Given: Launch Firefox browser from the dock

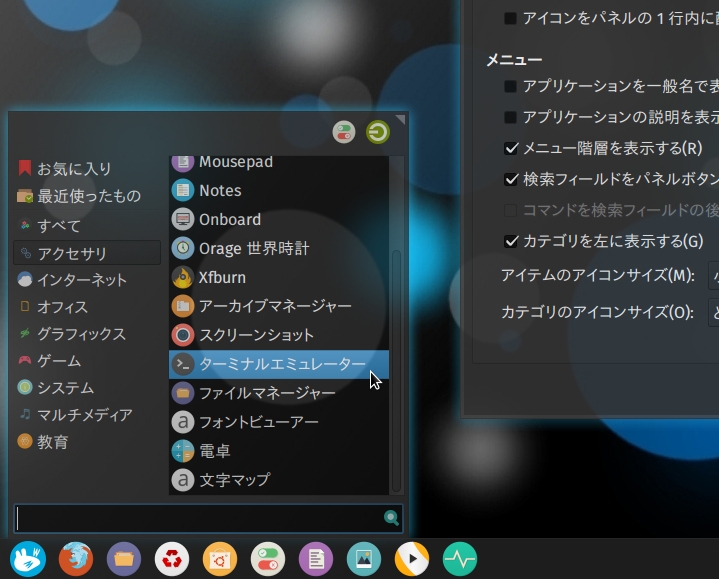Looking at the screenshot, I should (76, 559).
